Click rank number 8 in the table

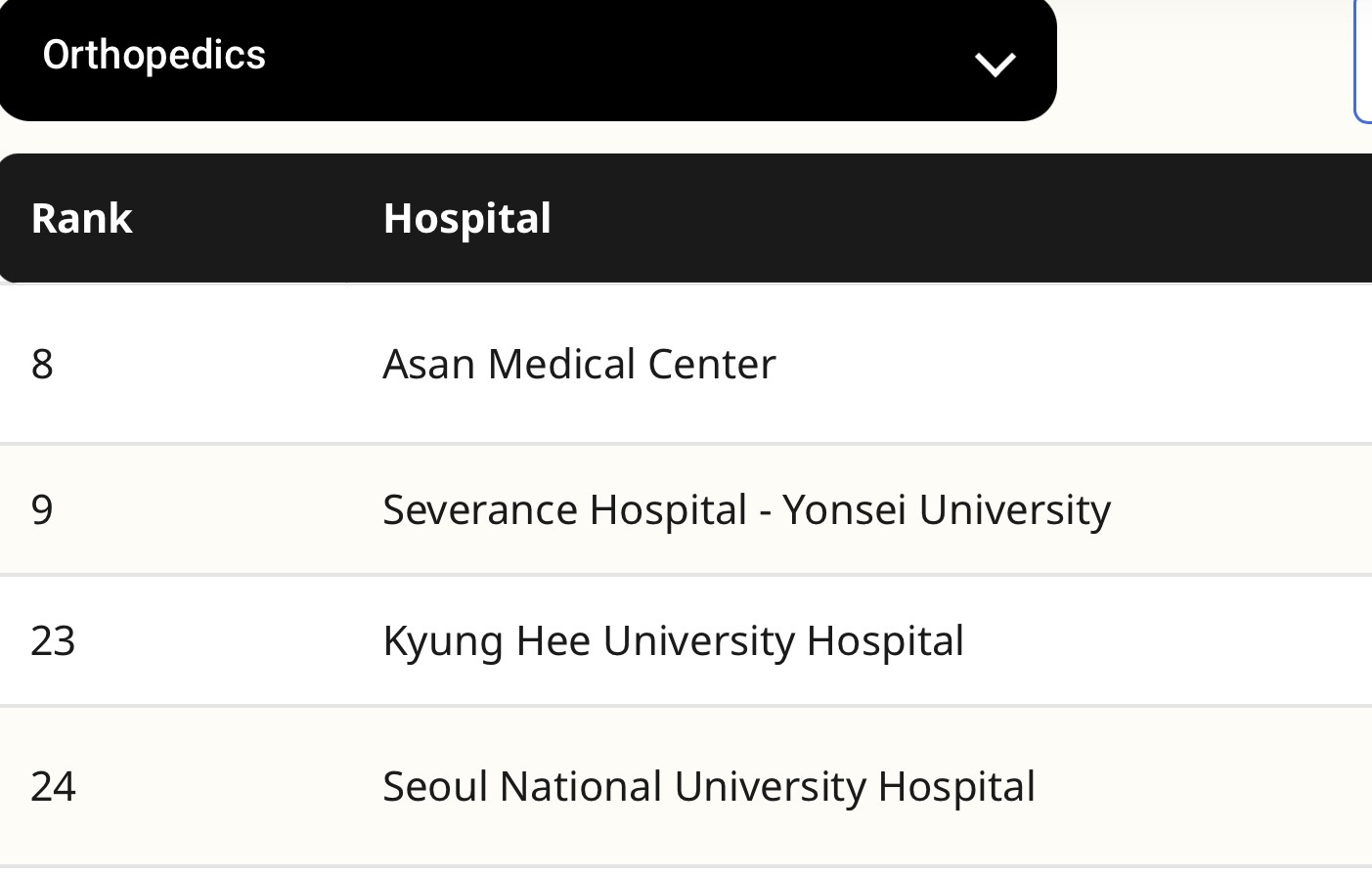(42, 365)
